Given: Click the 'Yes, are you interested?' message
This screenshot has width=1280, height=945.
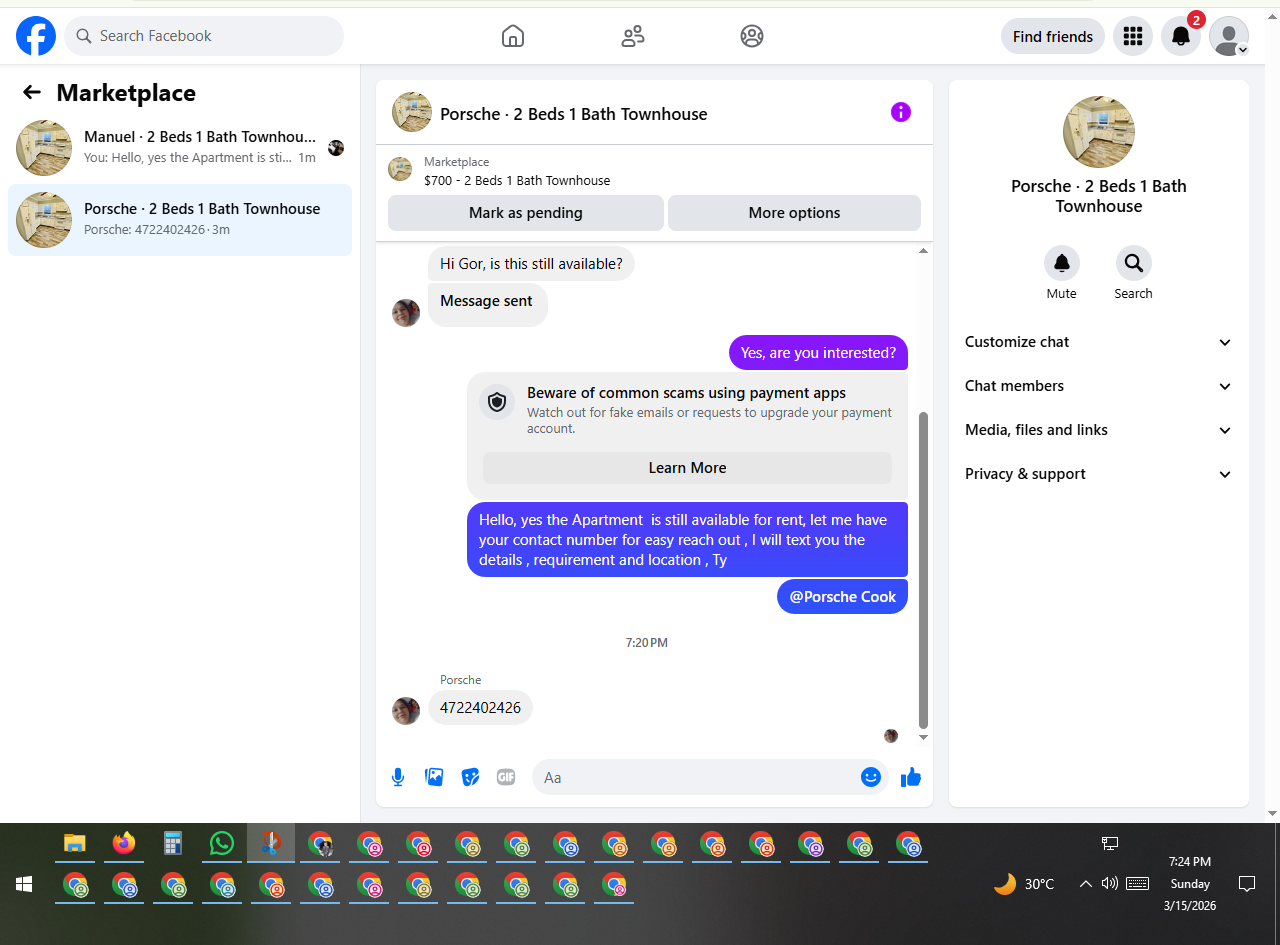Looking at the screenshot, I should pyautogui.click(x=818, y=353).
